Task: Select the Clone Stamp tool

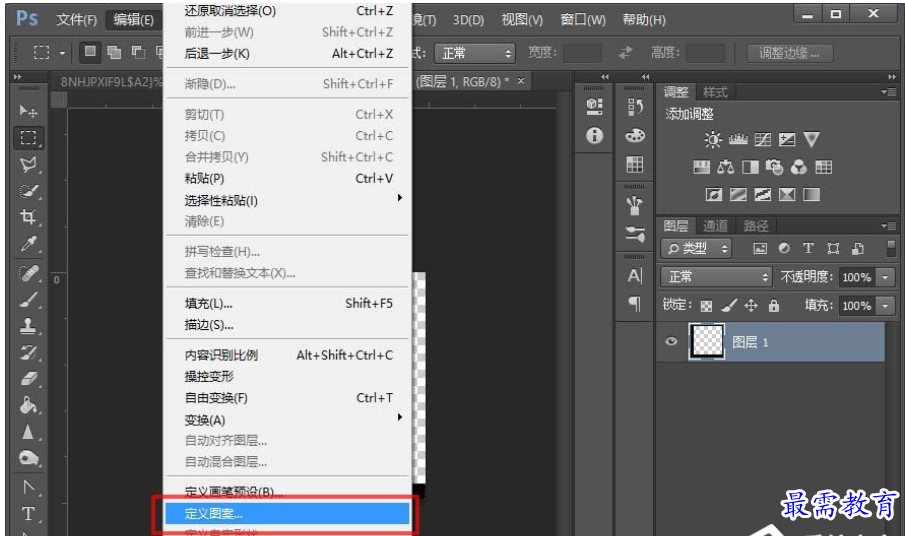Action: (x=28, y=326)
